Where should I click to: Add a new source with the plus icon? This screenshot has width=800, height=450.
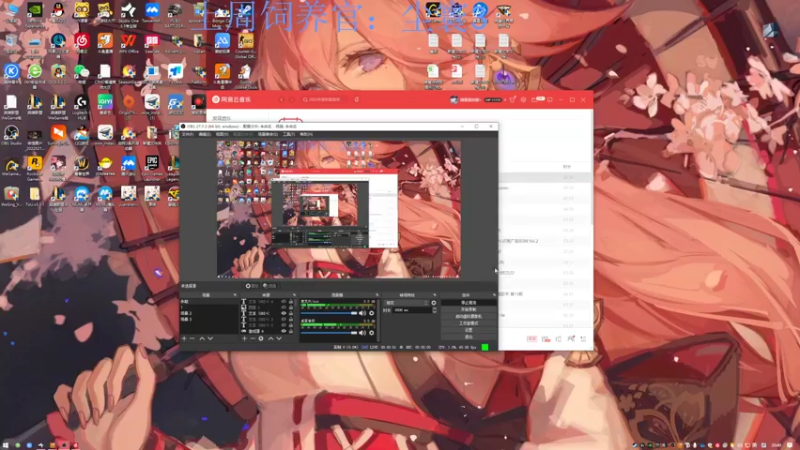click(x=244, y=338)
